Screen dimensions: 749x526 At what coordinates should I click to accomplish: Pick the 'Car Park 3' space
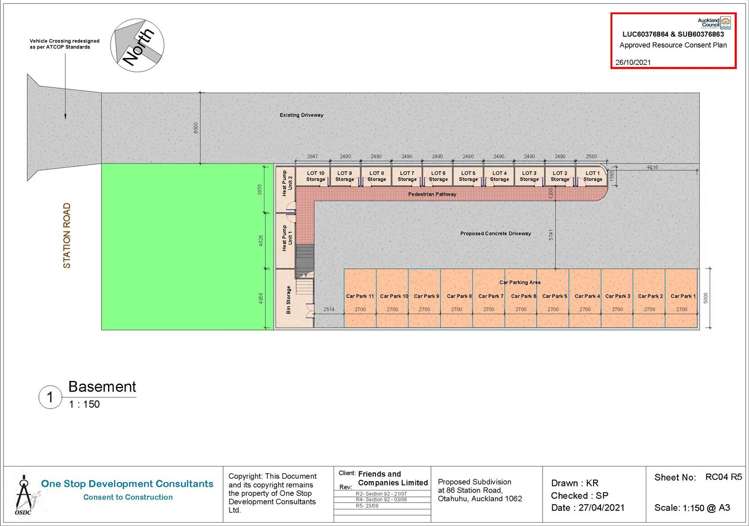tap(617, 298)
